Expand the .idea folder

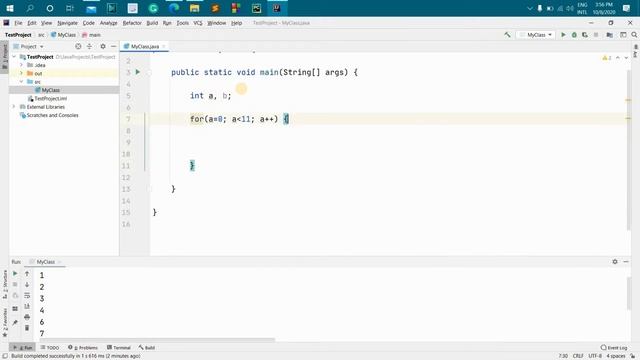[x=21, y=65]
